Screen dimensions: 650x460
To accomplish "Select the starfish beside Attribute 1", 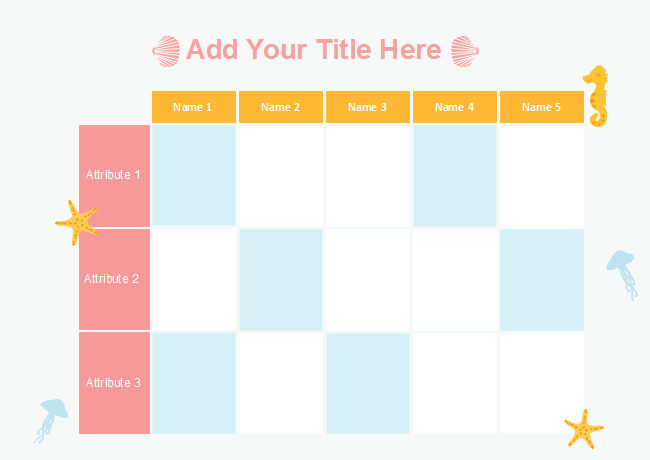I will pyautogui.click(x=77, y=222).
